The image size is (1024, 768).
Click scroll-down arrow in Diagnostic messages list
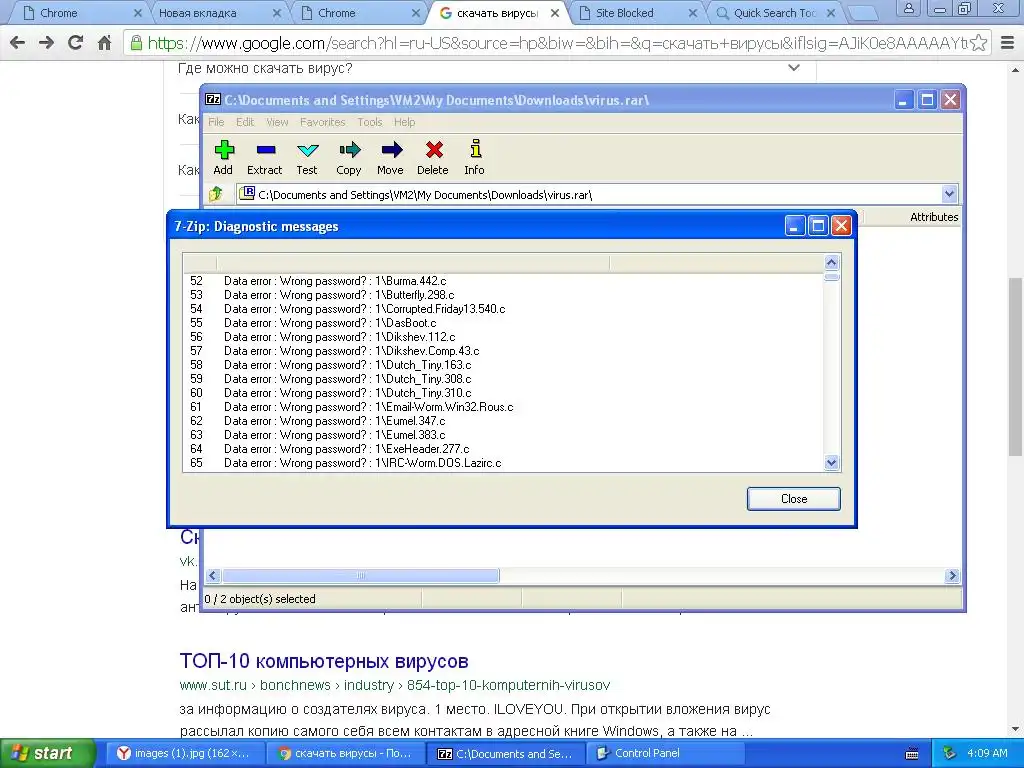tap(831, 462)
